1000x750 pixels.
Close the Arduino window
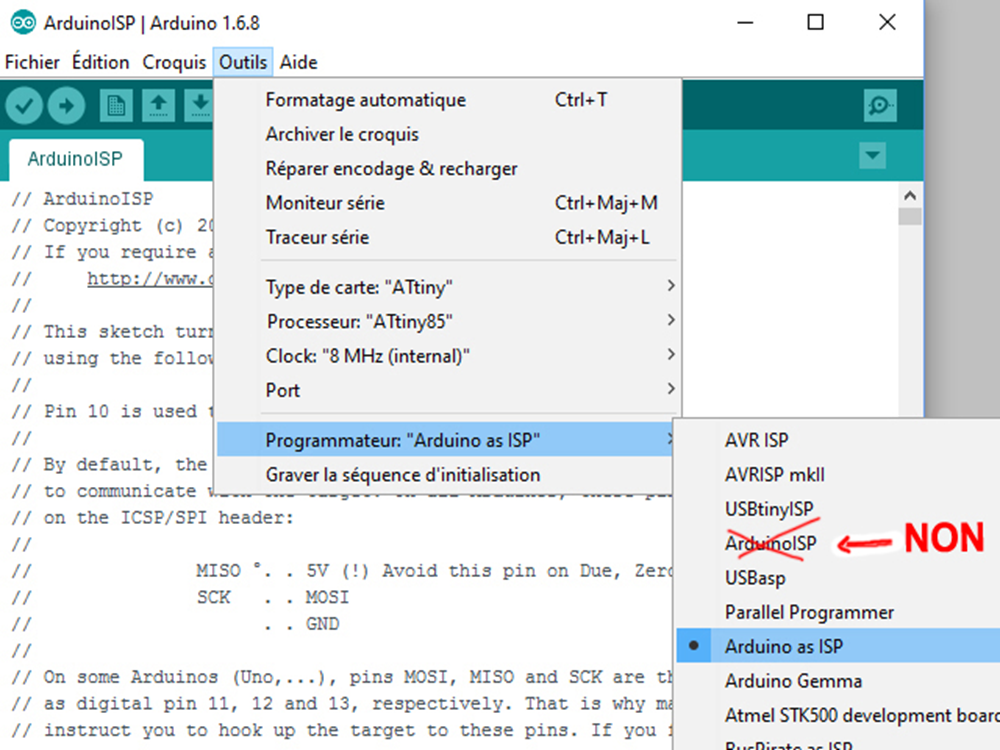click(887, 23)
